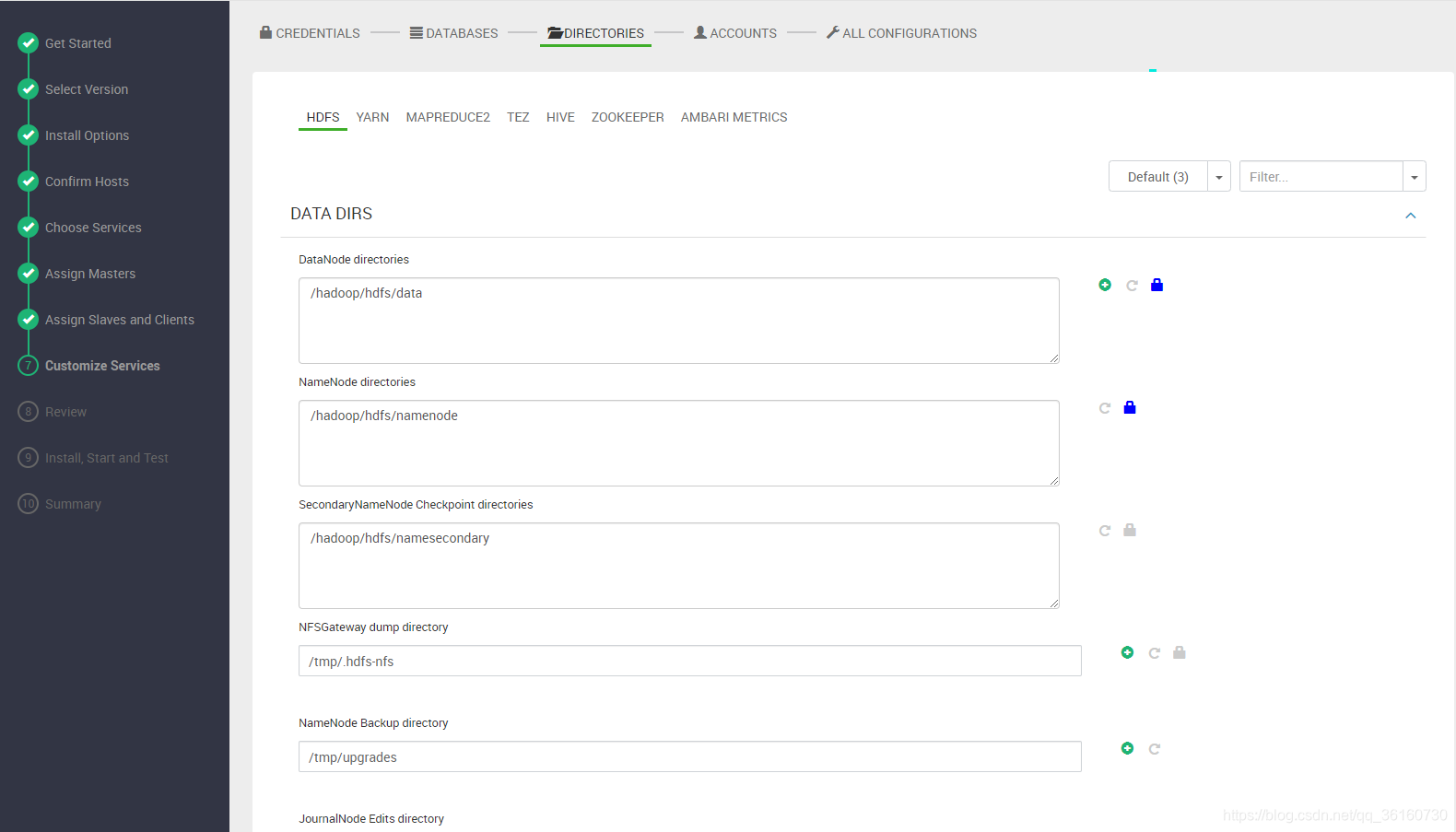Click the Install Options checkmark step icon
The image size is (1456, 832).
tap(29, 135)
